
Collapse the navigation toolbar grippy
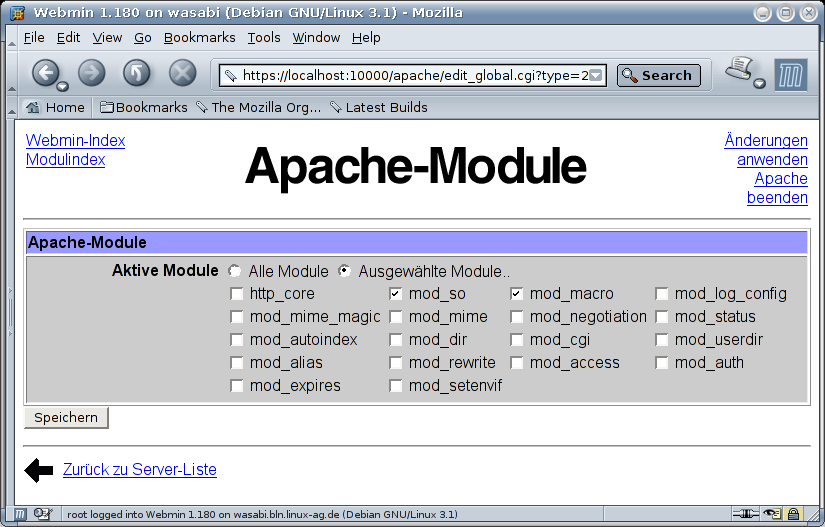click(x=12, y=73)
